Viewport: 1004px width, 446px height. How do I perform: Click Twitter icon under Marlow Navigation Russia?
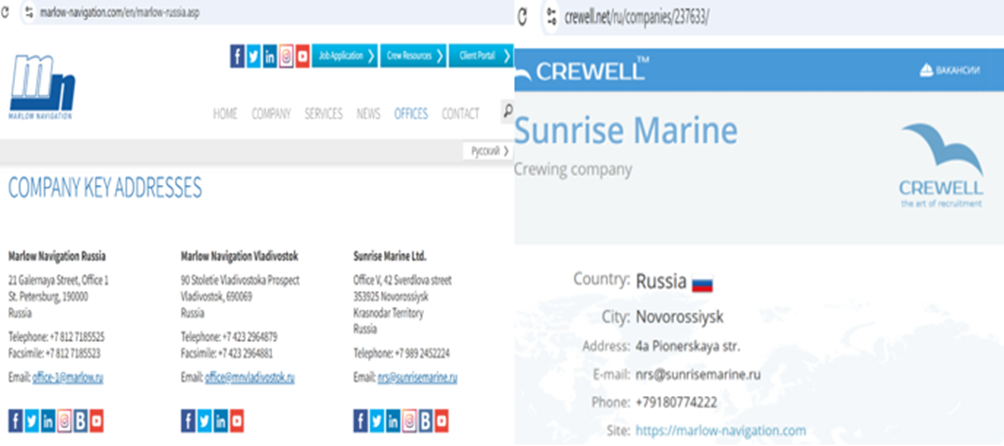pos(31,421)
